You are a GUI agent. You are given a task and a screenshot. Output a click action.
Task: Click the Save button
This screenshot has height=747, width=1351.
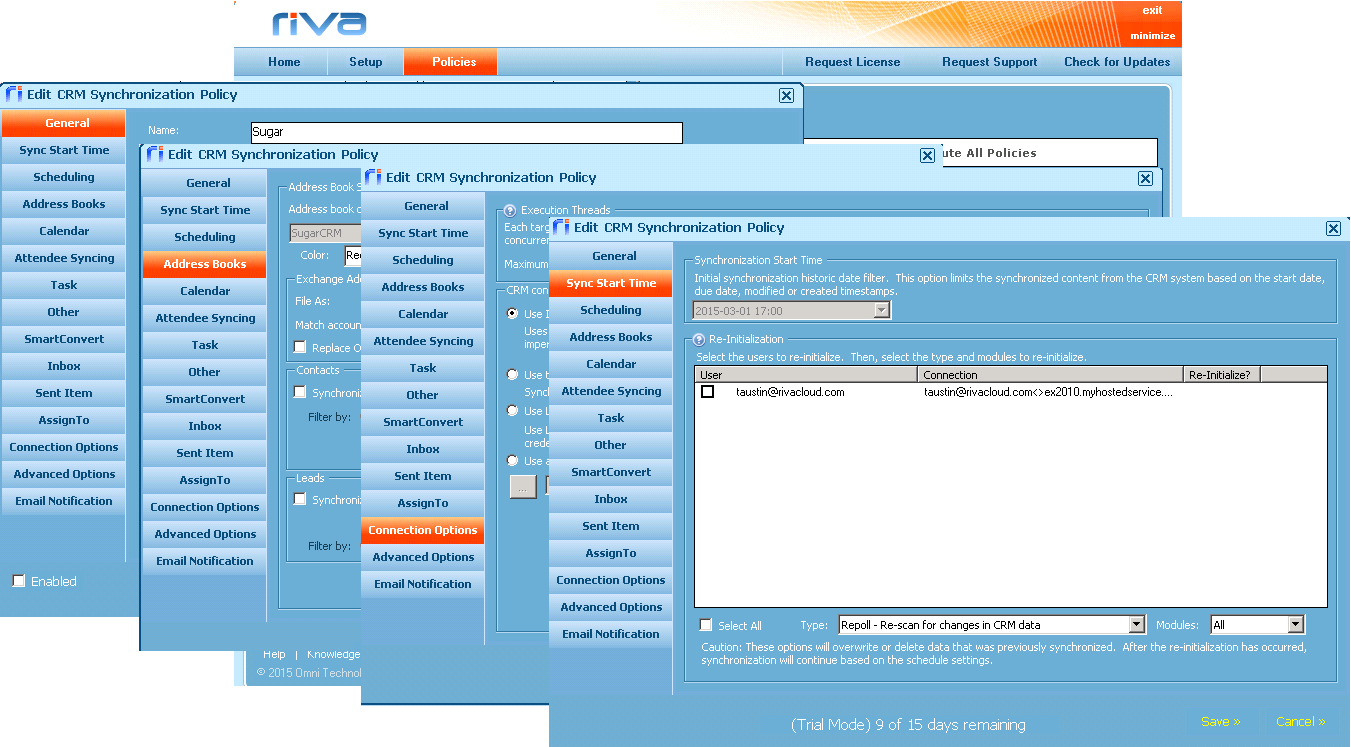coord(1219,721)
